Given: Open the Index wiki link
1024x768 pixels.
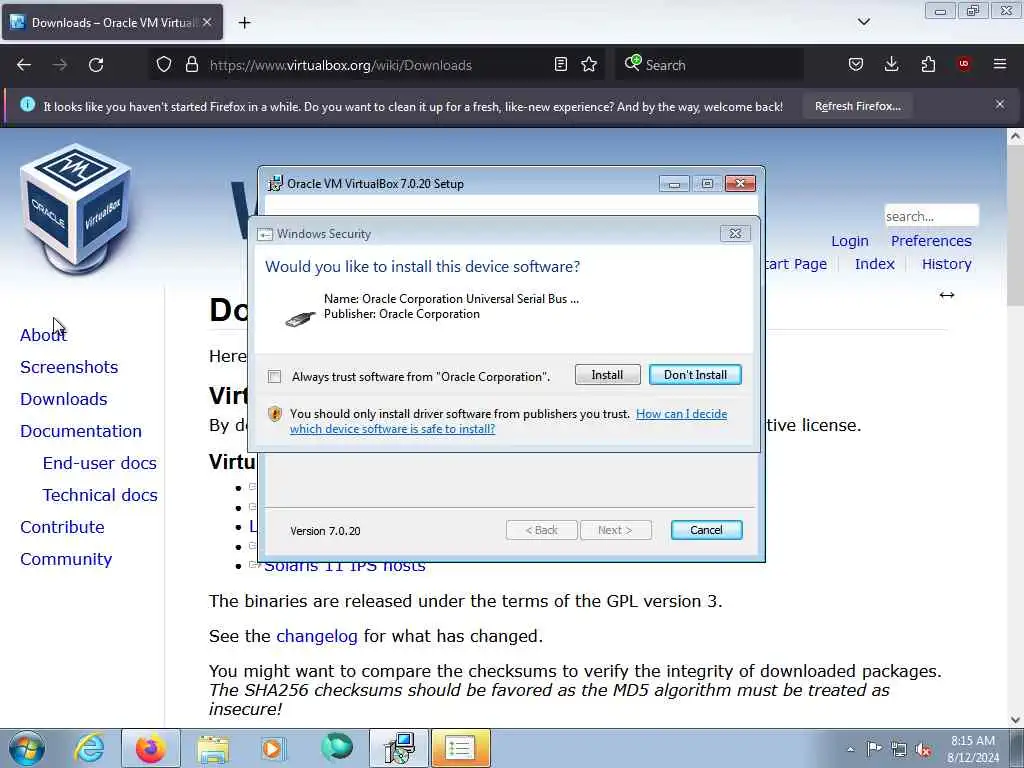Looking at the screenshot, I should (874, 264).
